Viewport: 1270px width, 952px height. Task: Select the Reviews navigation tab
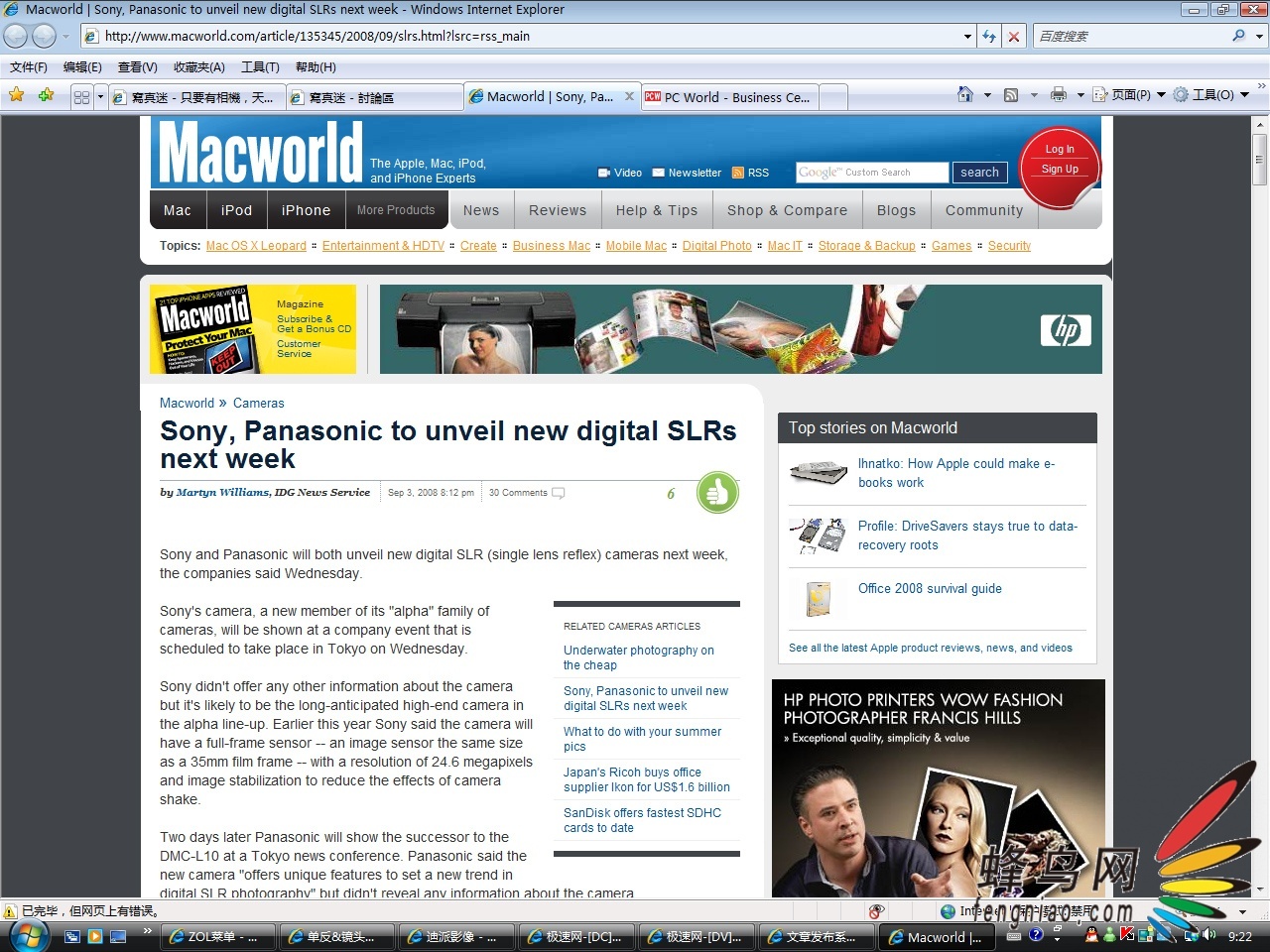[x=558, y=210]
